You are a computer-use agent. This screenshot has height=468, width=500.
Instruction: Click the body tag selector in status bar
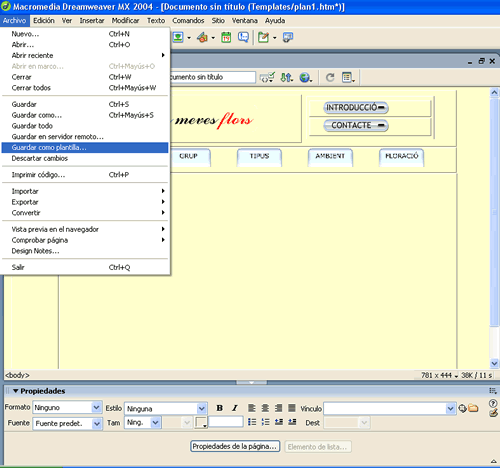(17, 375)
